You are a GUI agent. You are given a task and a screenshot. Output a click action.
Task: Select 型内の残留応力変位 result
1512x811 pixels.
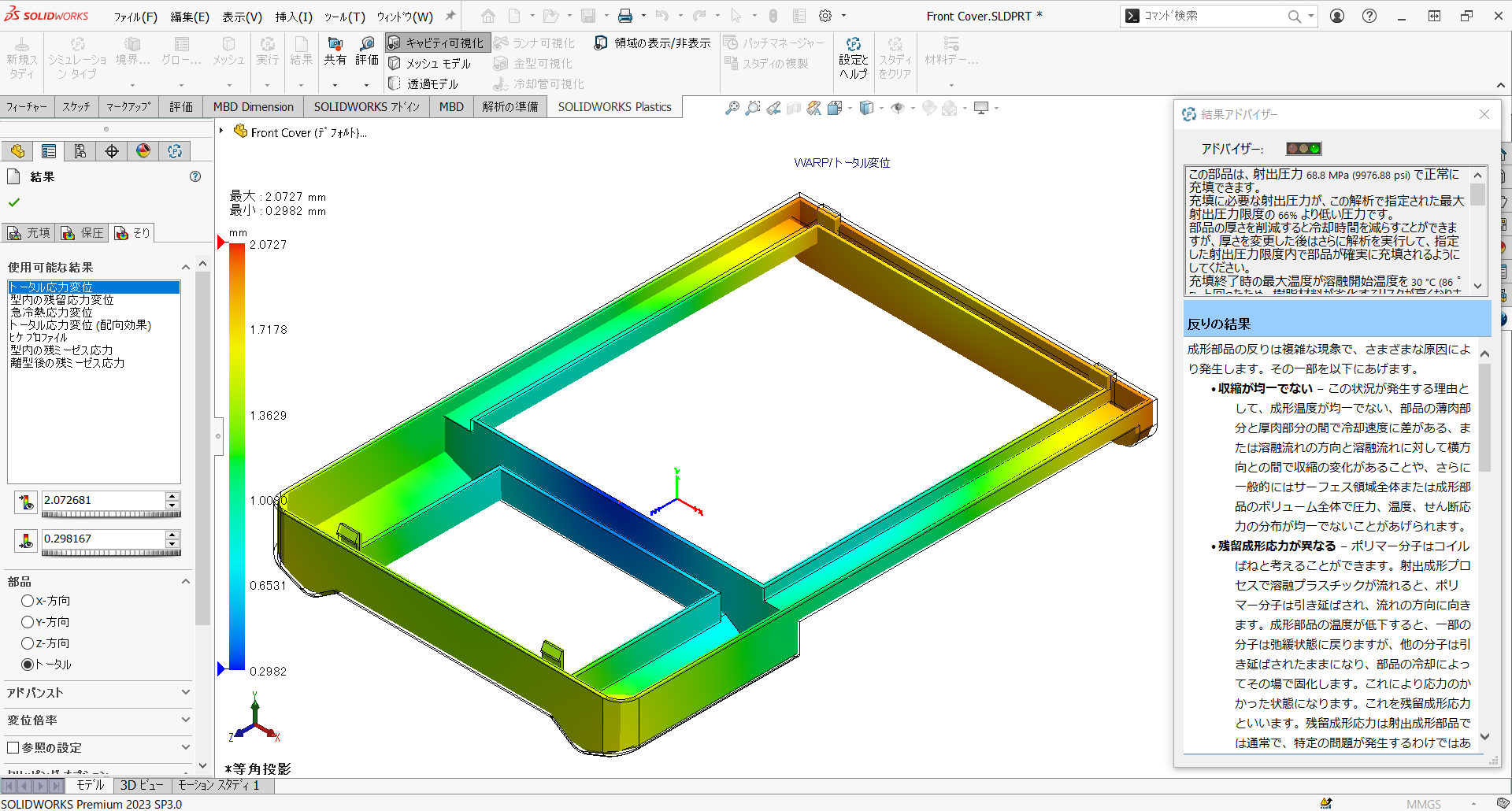[x=62, y=300]
